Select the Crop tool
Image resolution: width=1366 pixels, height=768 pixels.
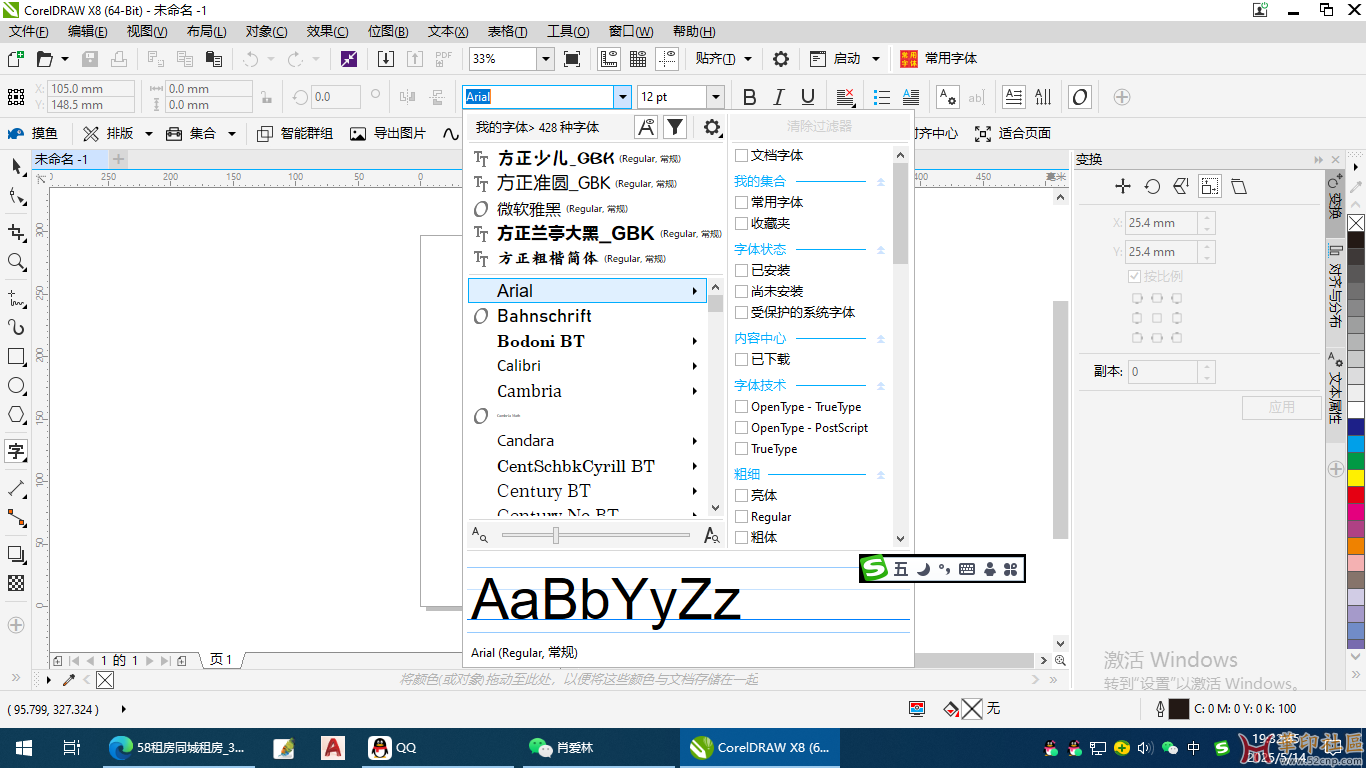pyautogui.click(x=17, y=233)
